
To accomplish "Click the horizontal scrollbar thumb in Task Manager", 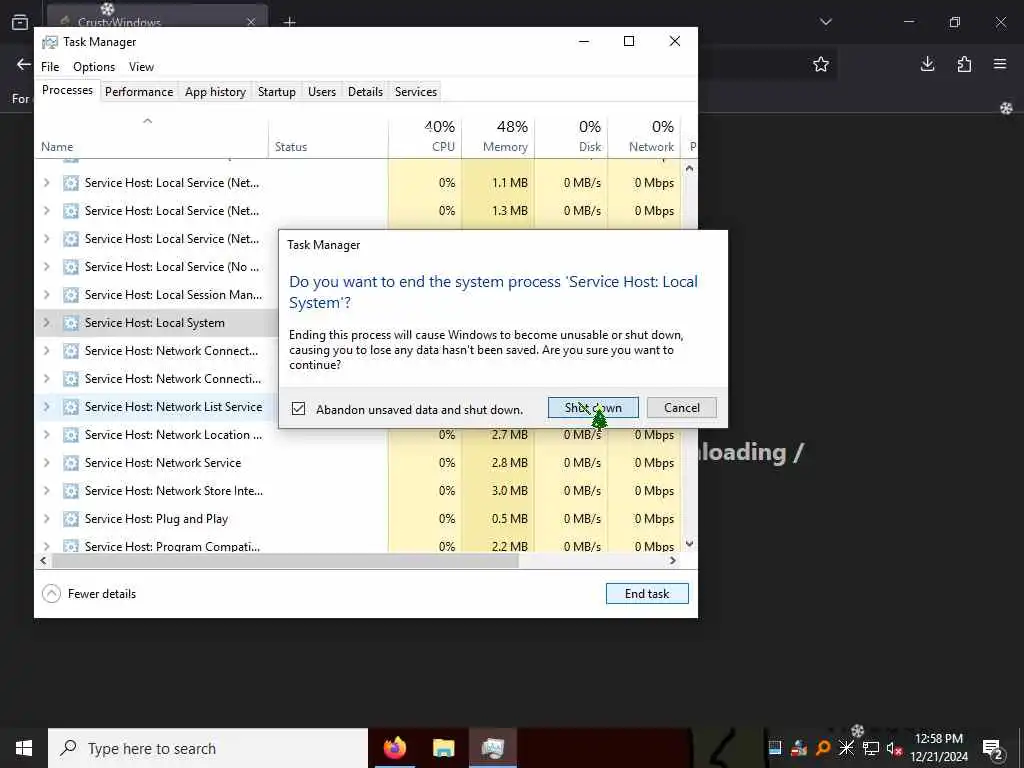I will (285, 561).
